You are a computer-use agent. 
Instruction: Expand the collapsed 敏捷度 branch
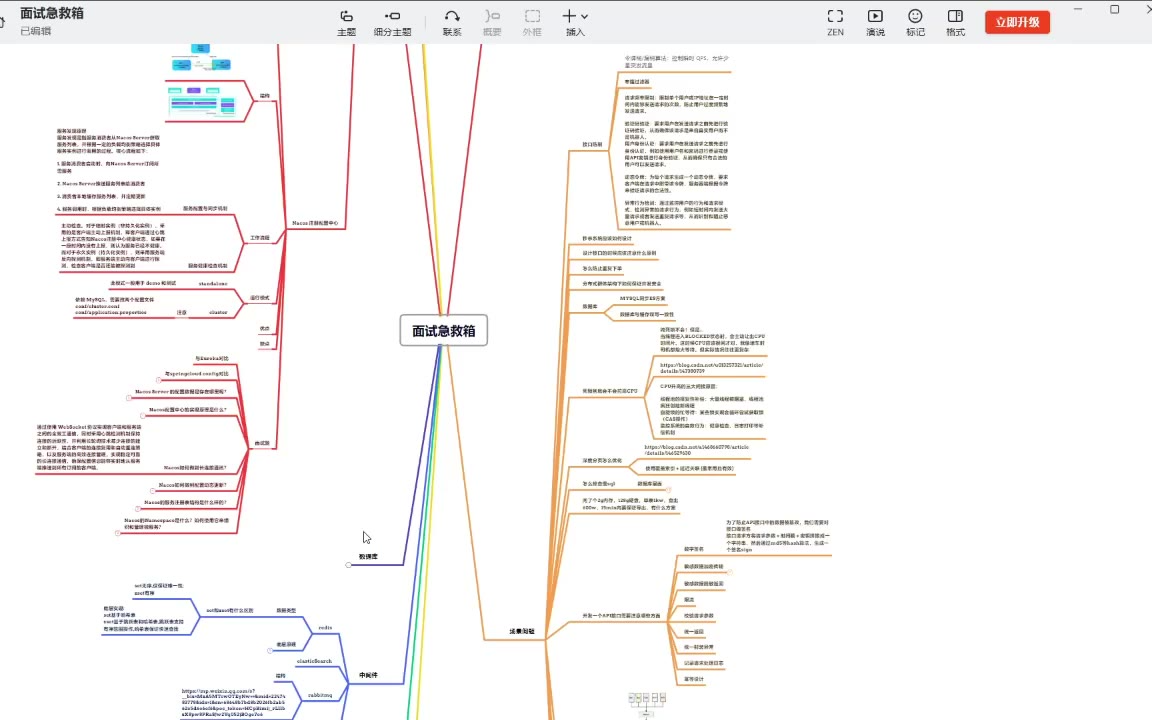349,565
